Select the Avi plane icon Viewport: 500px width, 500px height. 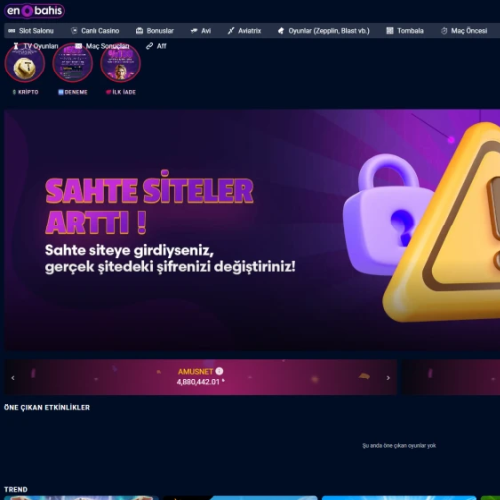pyautogui.click(x=194, y=31)
